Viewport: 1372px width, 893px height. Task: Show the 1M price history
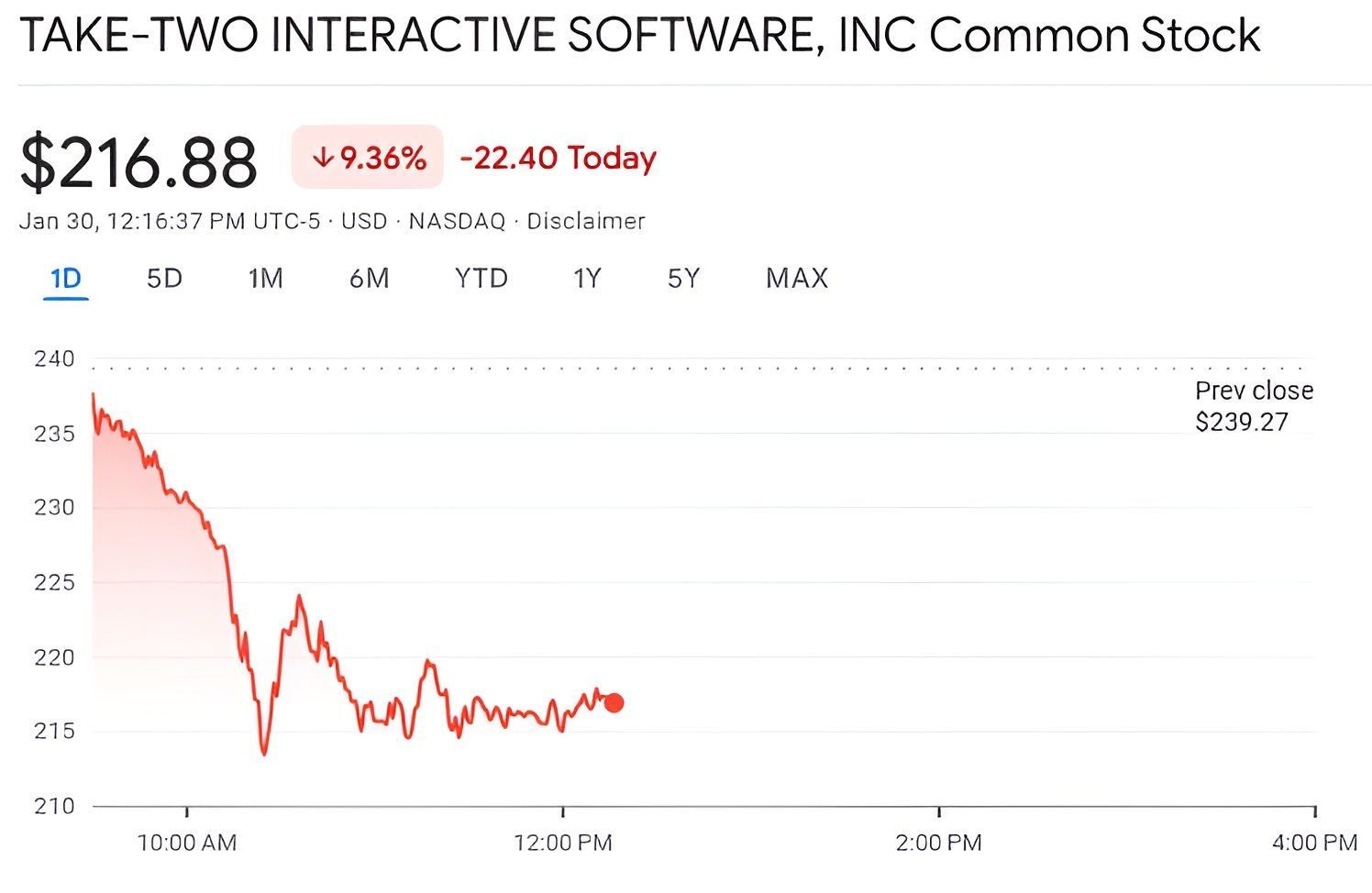(265, 279)
